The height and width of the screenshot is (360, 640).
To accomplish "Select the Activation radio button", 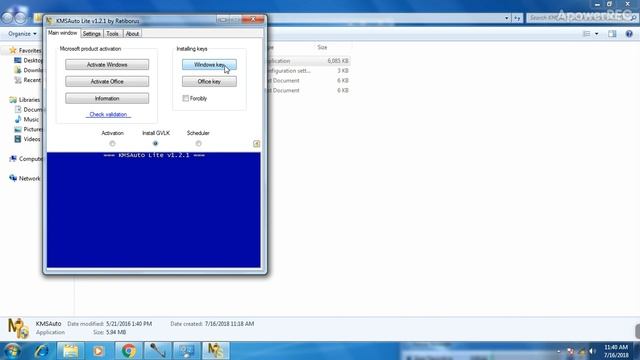I will 112,143.
